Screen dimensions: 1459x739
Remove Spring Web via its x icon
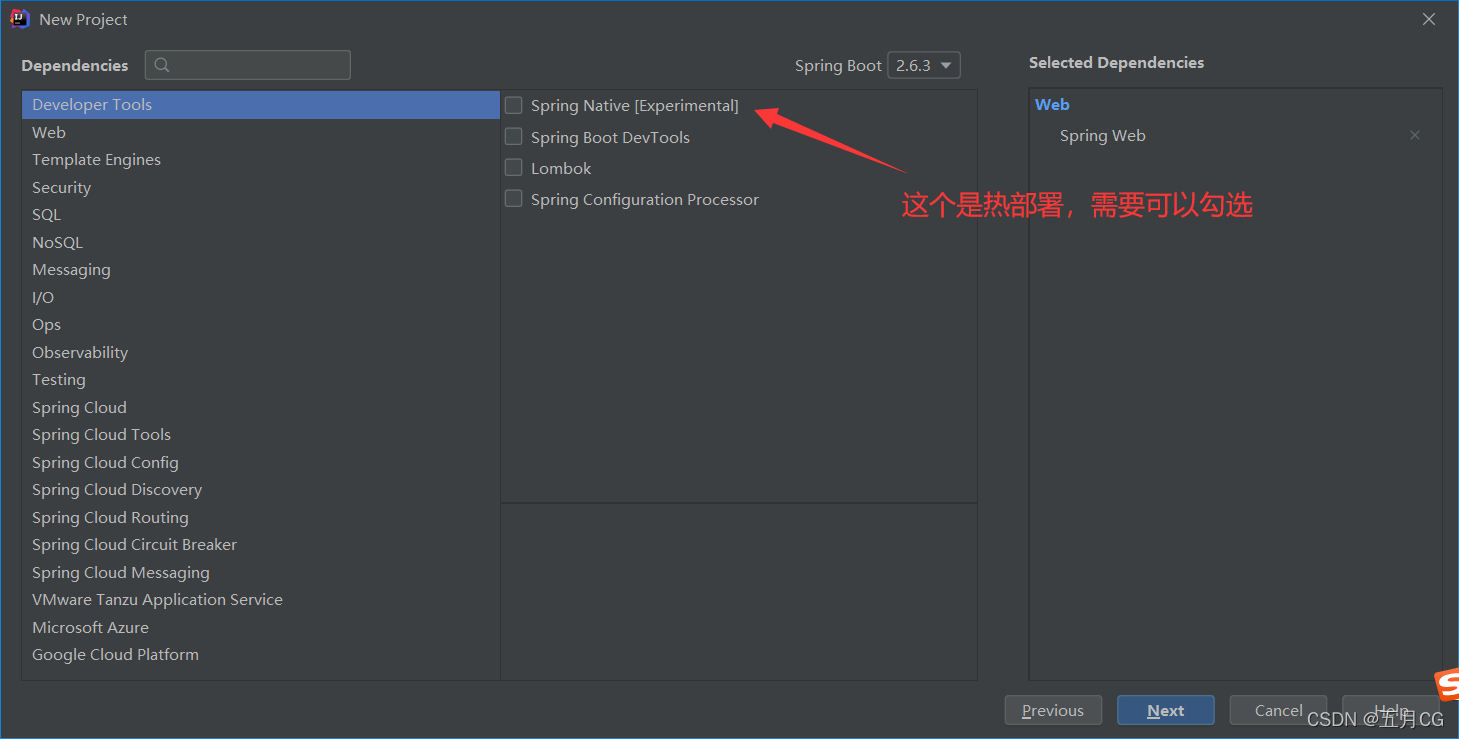coord(1414,135)
